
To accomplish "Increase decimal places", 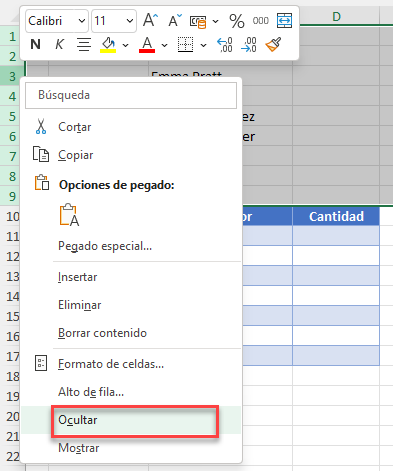I will click(x=225, y=45).
